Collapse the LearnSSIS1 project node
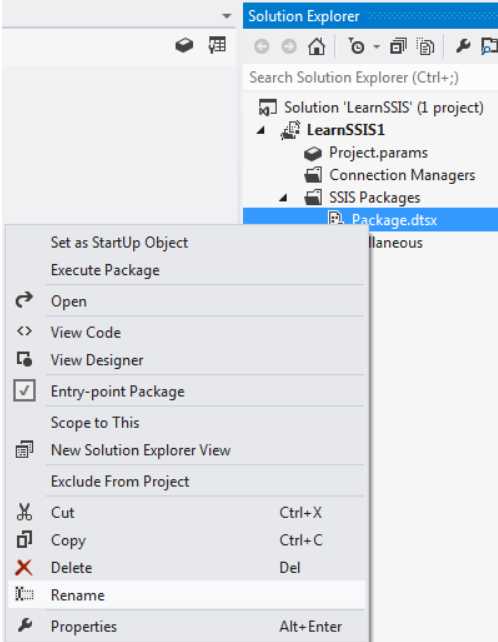This screenshot has height=642, width=498. coord(261,130)
